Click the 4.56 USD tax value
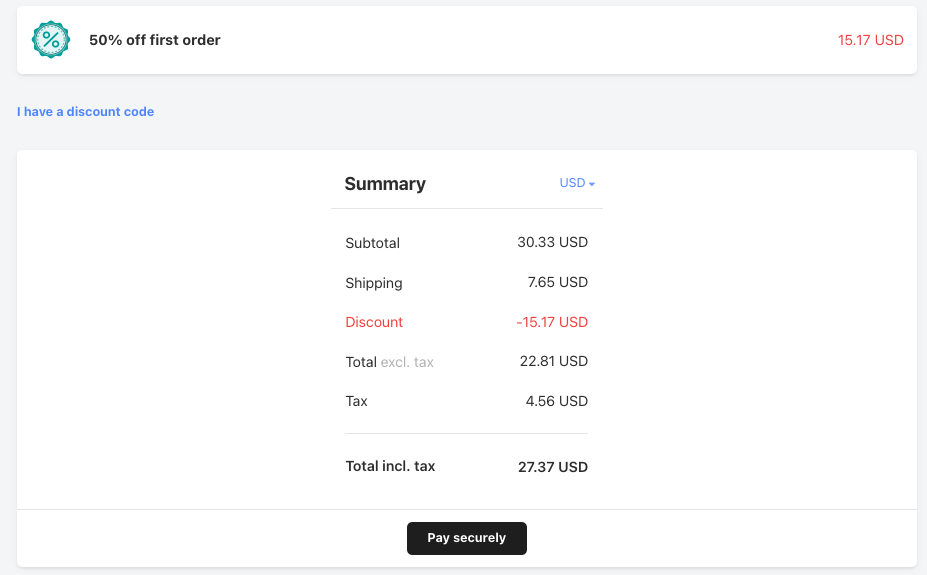This screenshot has height=575, width=927. pos(556,401)
